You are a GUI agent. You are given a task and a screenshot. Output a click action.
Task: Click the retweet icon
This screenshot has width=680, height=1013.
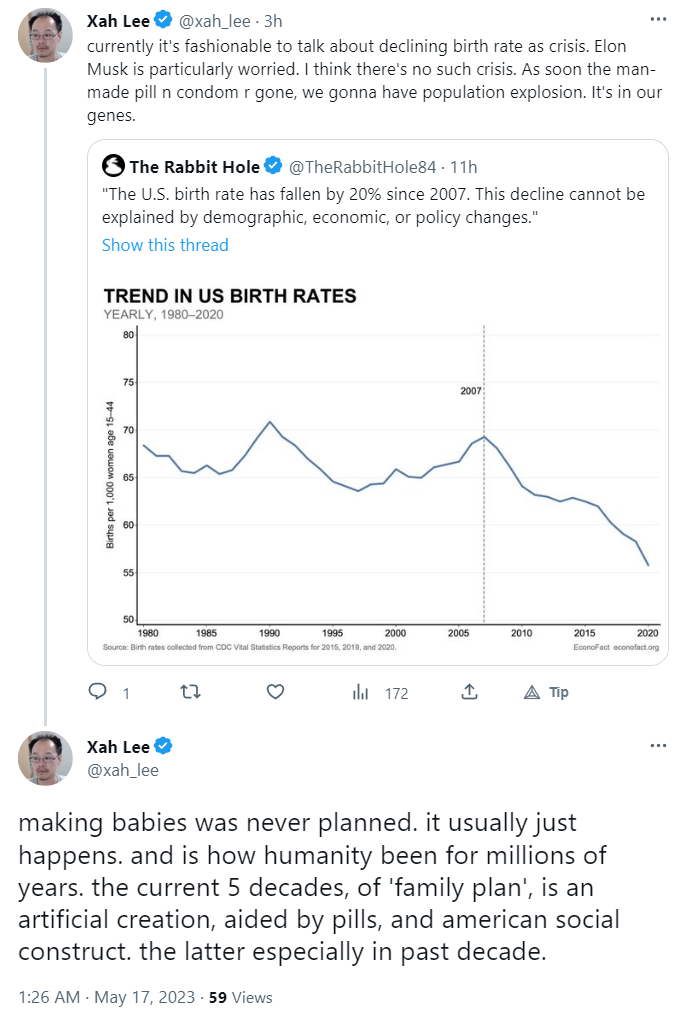coord(188,692)
